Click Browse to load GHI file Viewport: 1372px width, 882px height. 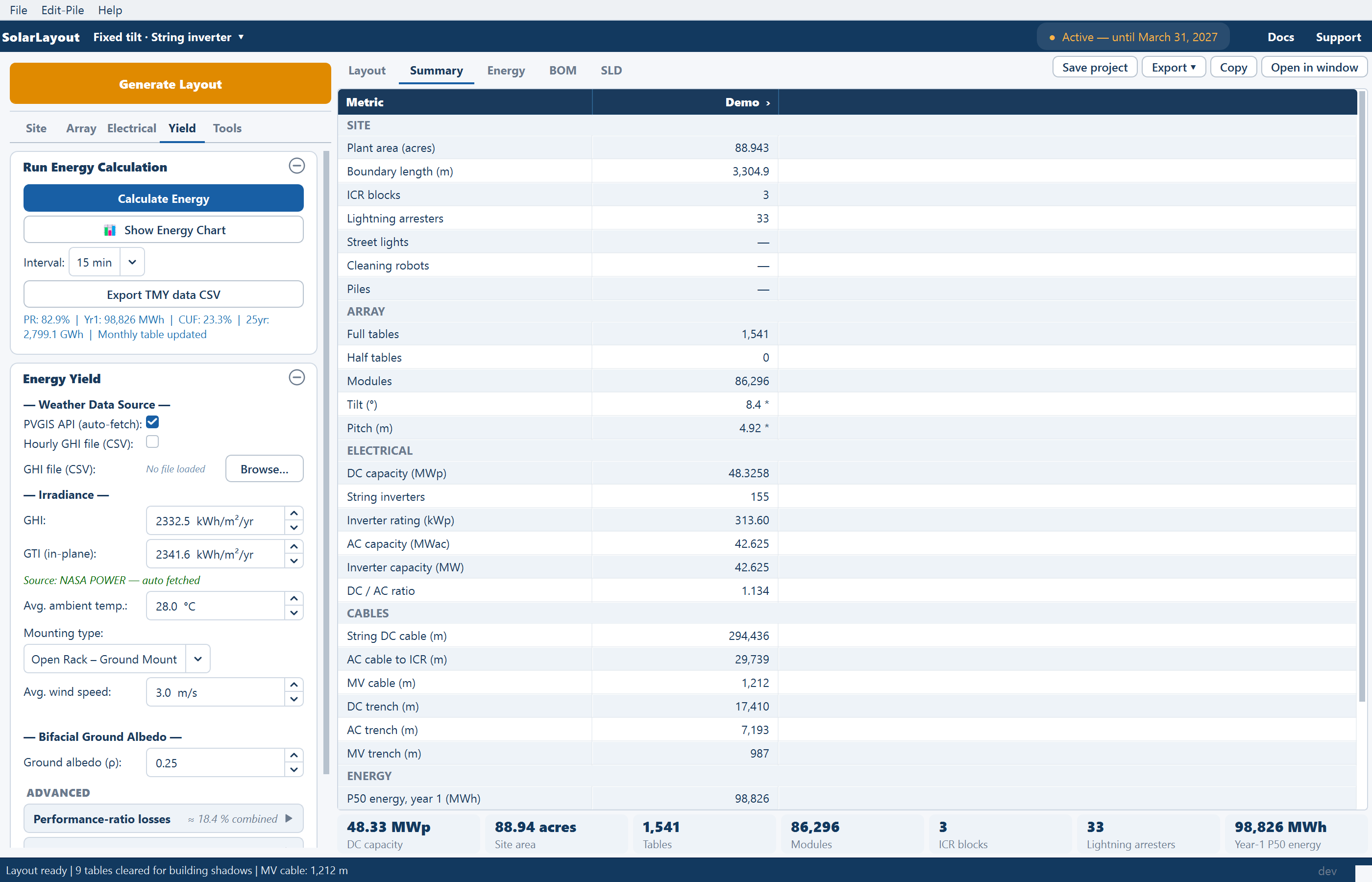264,469
